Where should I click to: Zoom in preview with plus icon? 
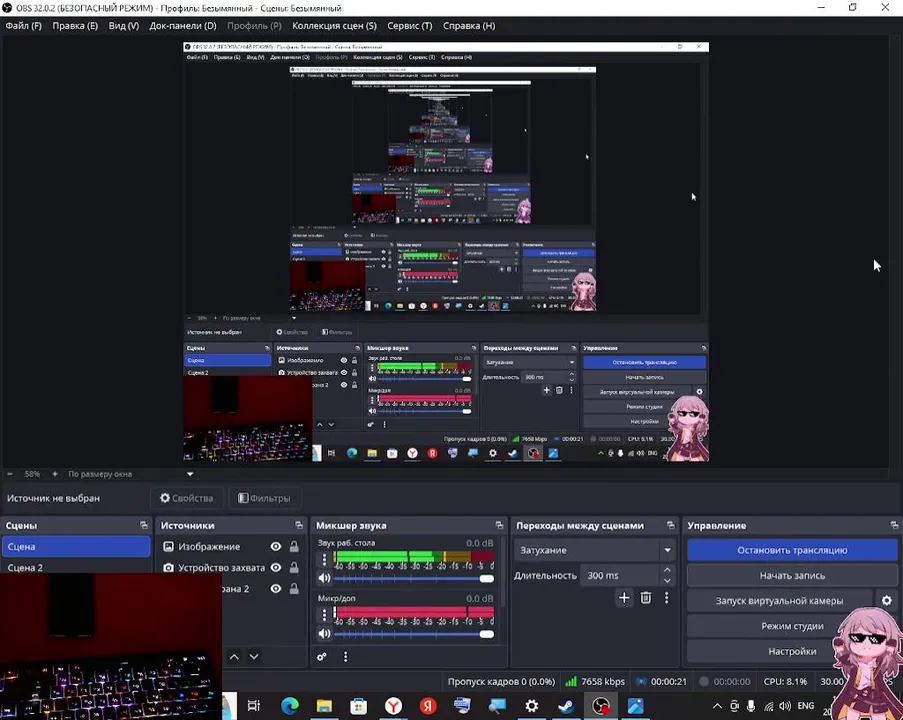click(x=55, y=474)
